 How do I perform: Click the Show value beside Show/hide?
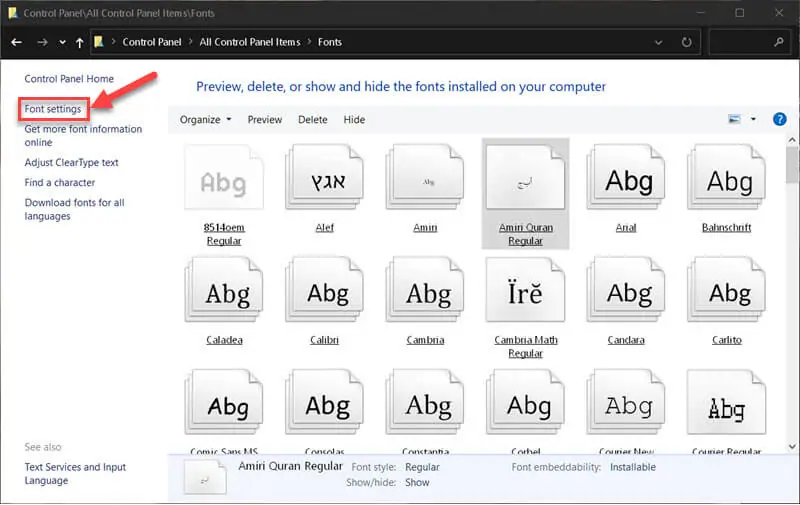coord(417,482)
